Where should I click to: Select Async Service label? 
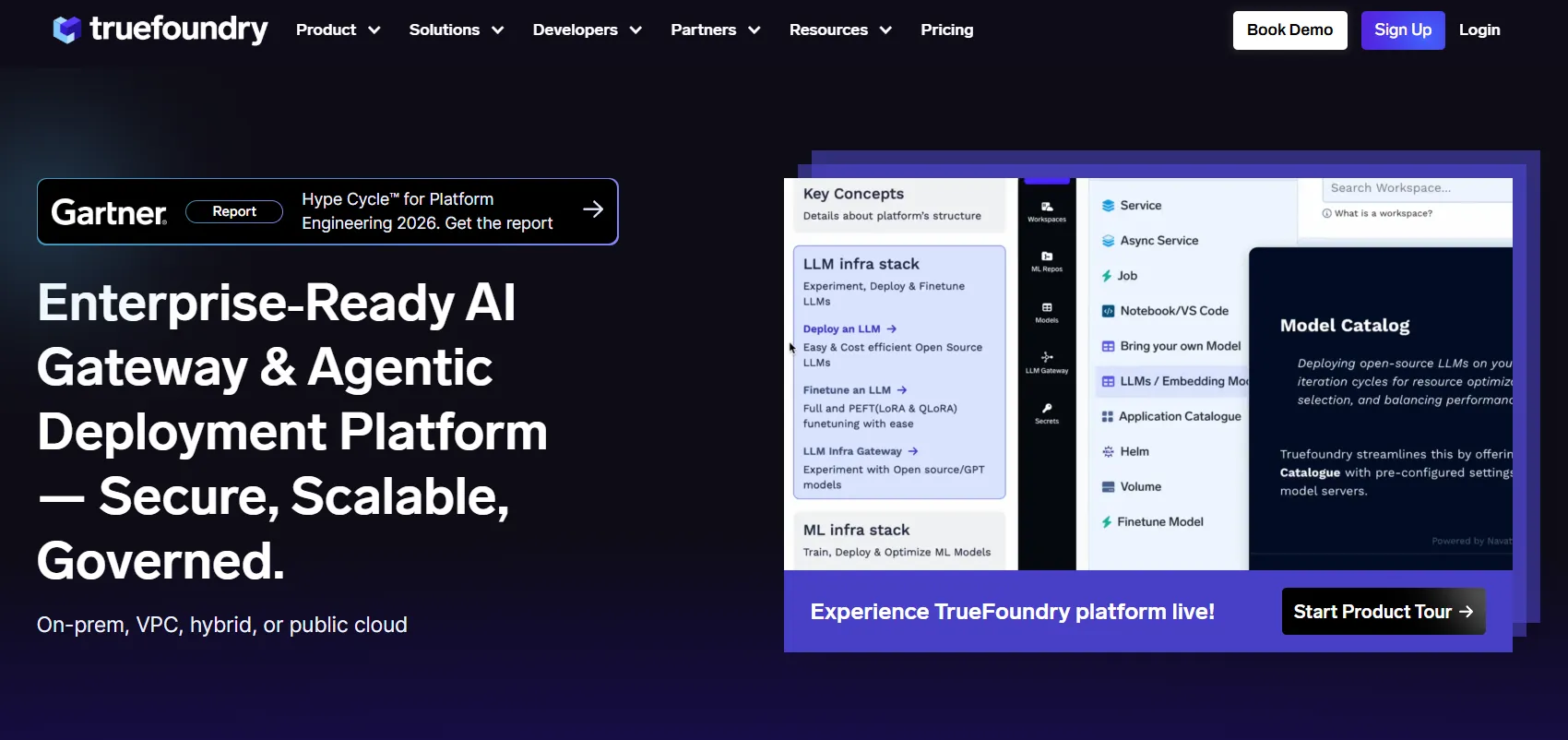pos(1159,241)
